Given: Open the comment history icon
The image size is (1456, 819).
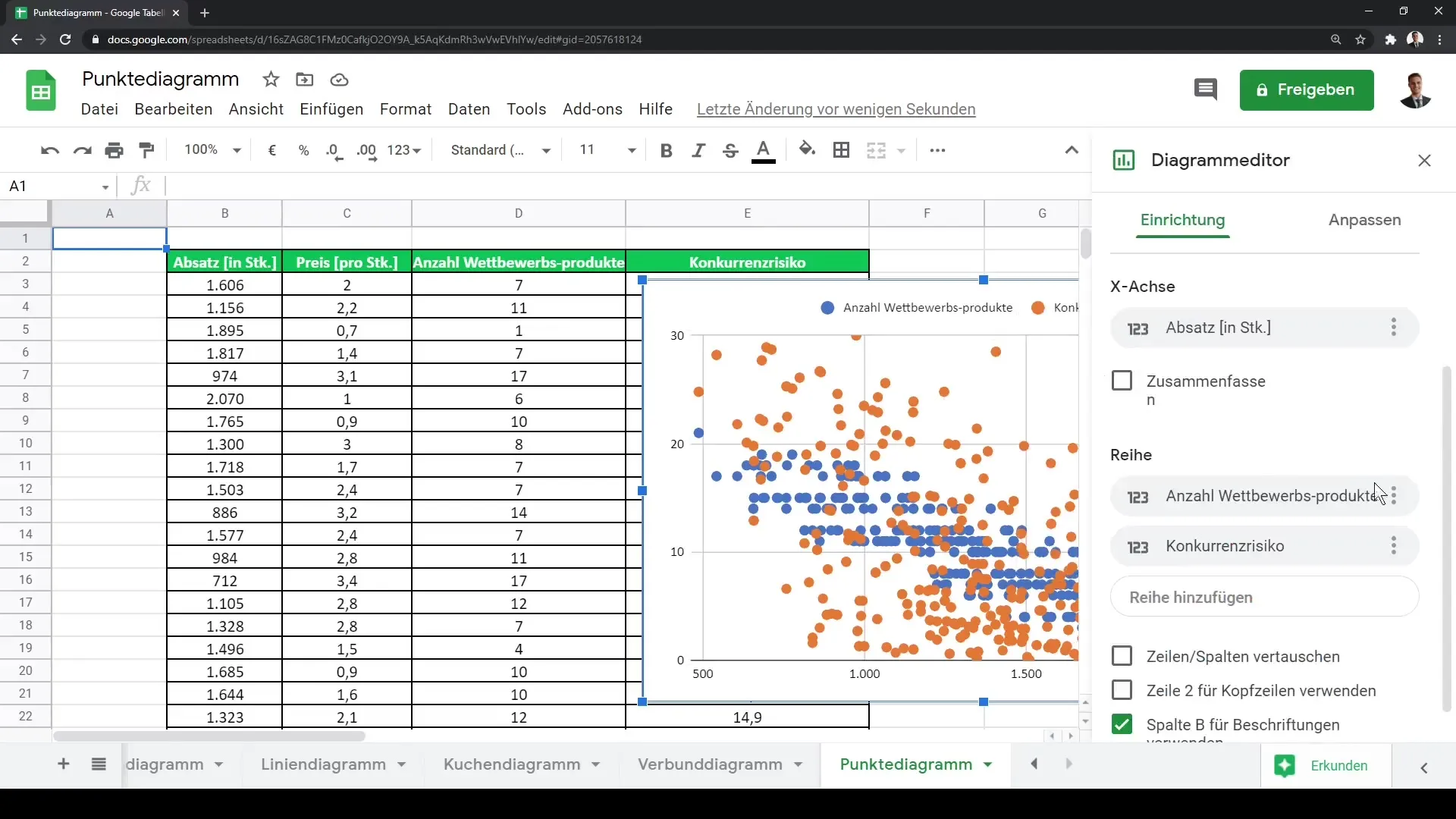Looking at the screenshot, I should tap(1206, 89).
